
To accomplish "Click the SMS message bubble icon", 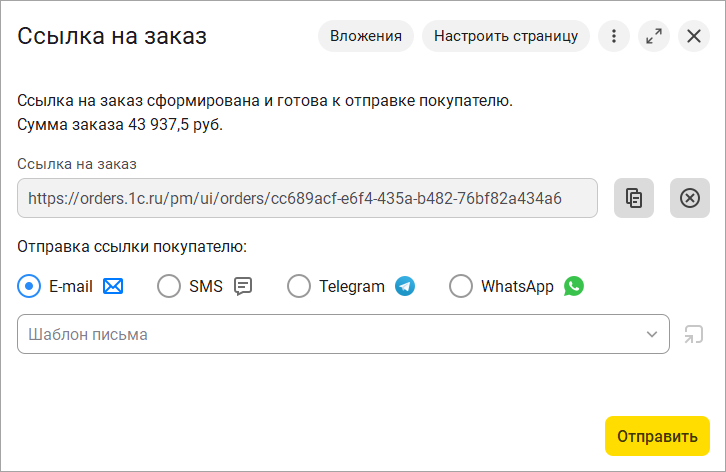I will (x=243, y=287).
